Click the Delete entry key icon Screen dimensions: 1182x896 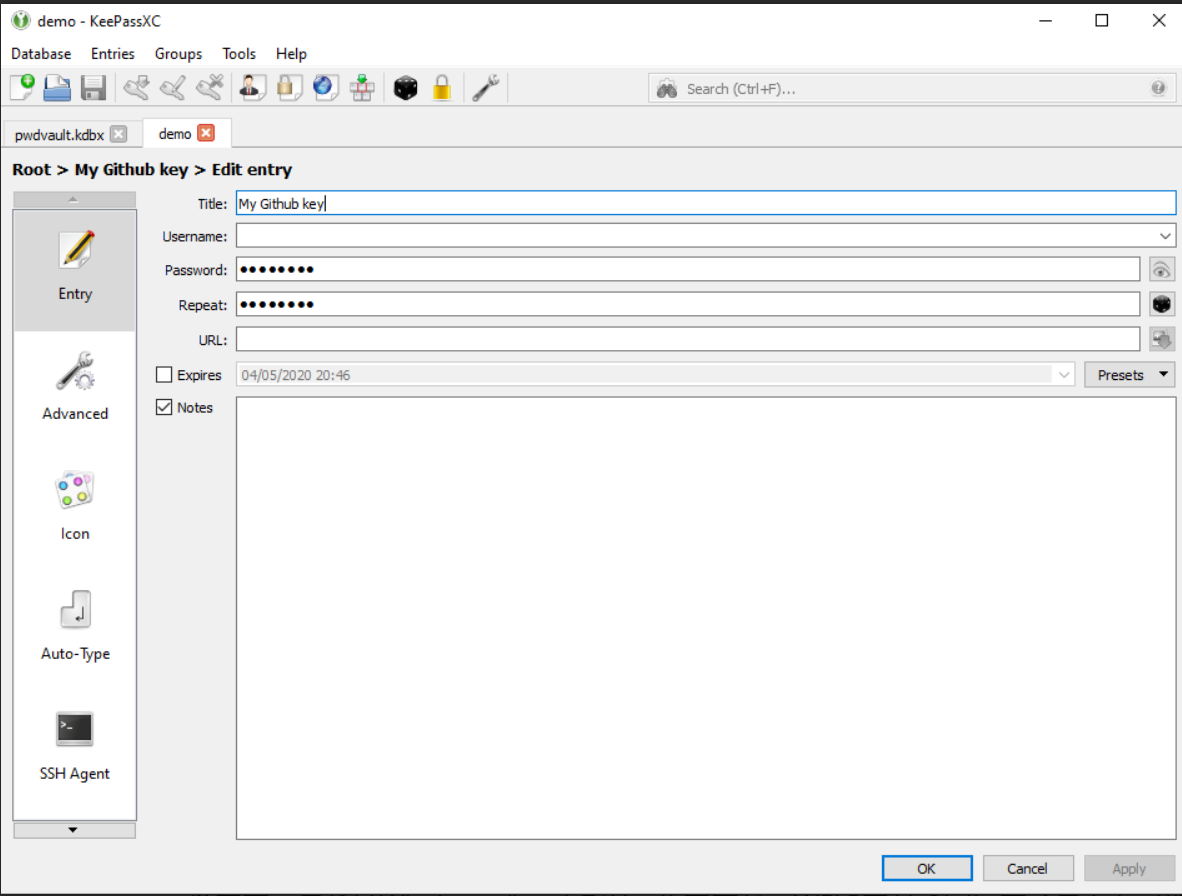(209, 88)
